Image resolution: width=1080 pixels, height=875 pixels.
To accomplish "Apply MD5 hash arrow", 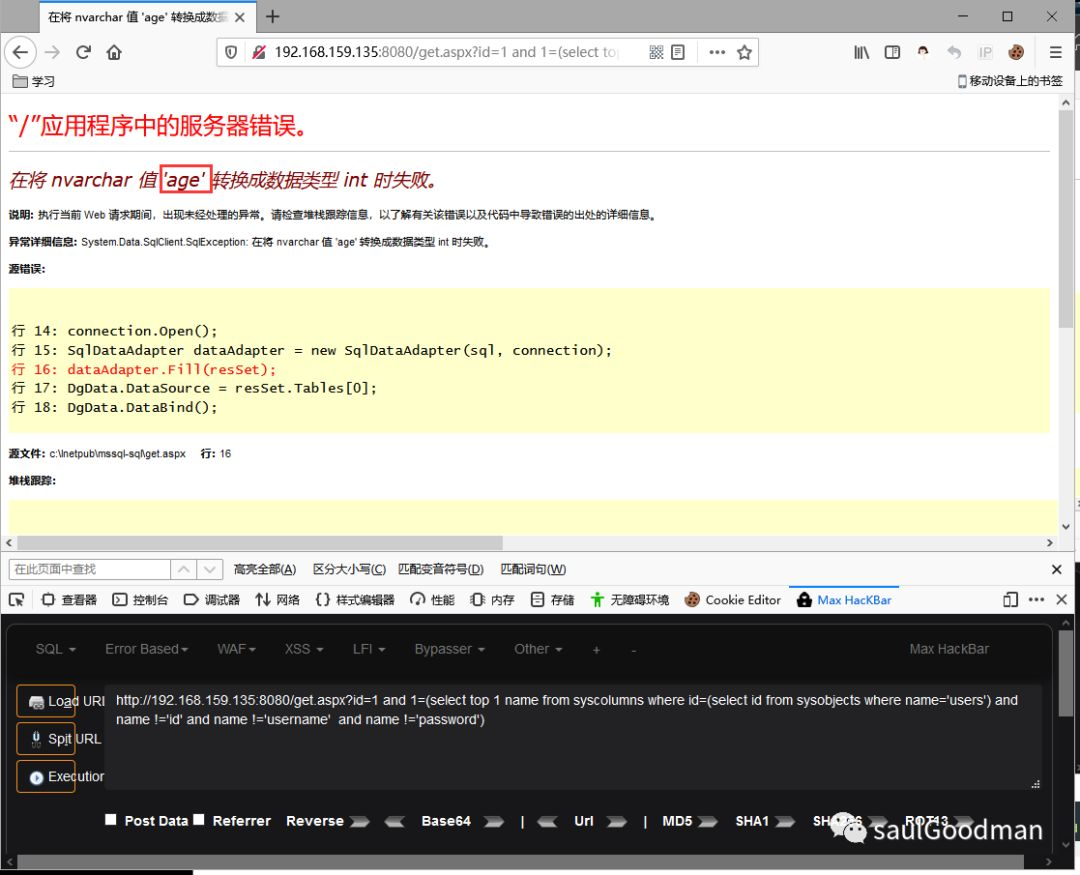I will (x=707, y=821).
